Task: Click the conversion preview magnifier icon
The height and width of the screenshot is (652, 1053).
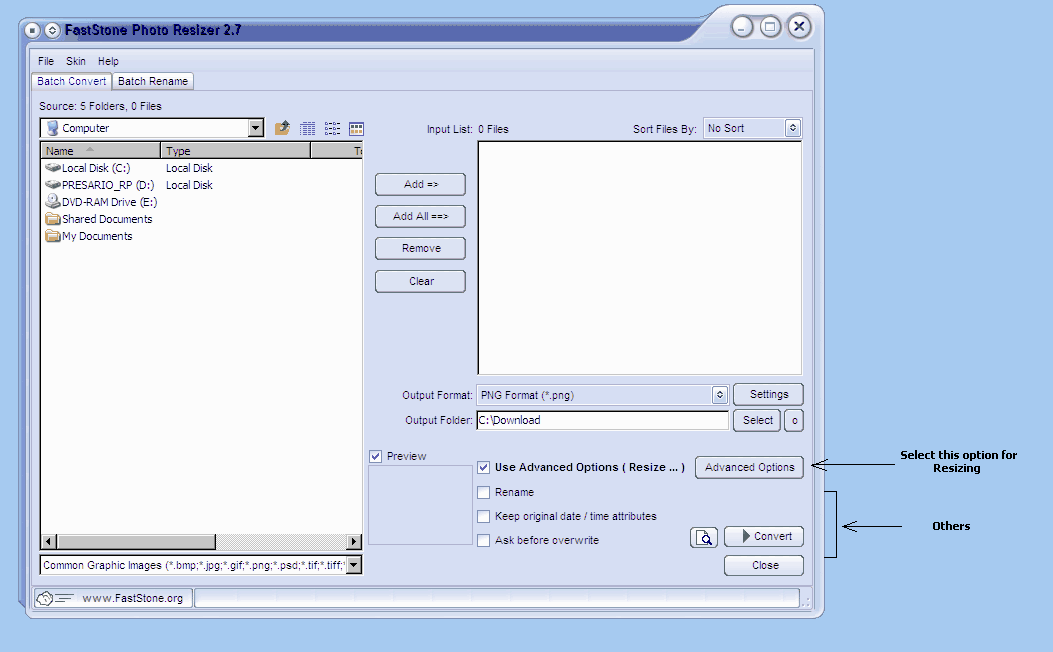Action: pyautogui.click(x=704, y=538)
